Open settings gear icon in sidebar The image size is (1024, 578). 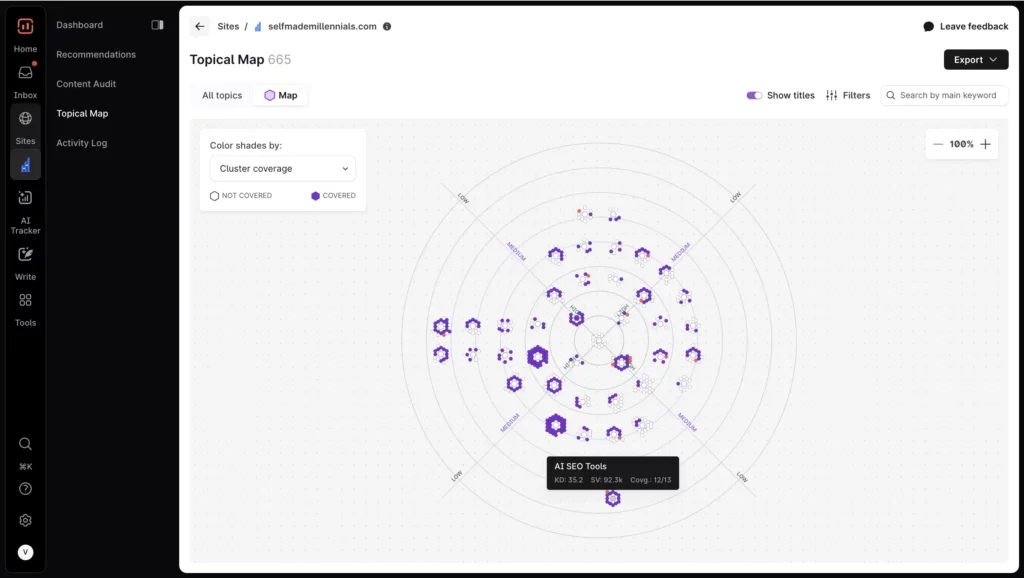tap(25, 520)
